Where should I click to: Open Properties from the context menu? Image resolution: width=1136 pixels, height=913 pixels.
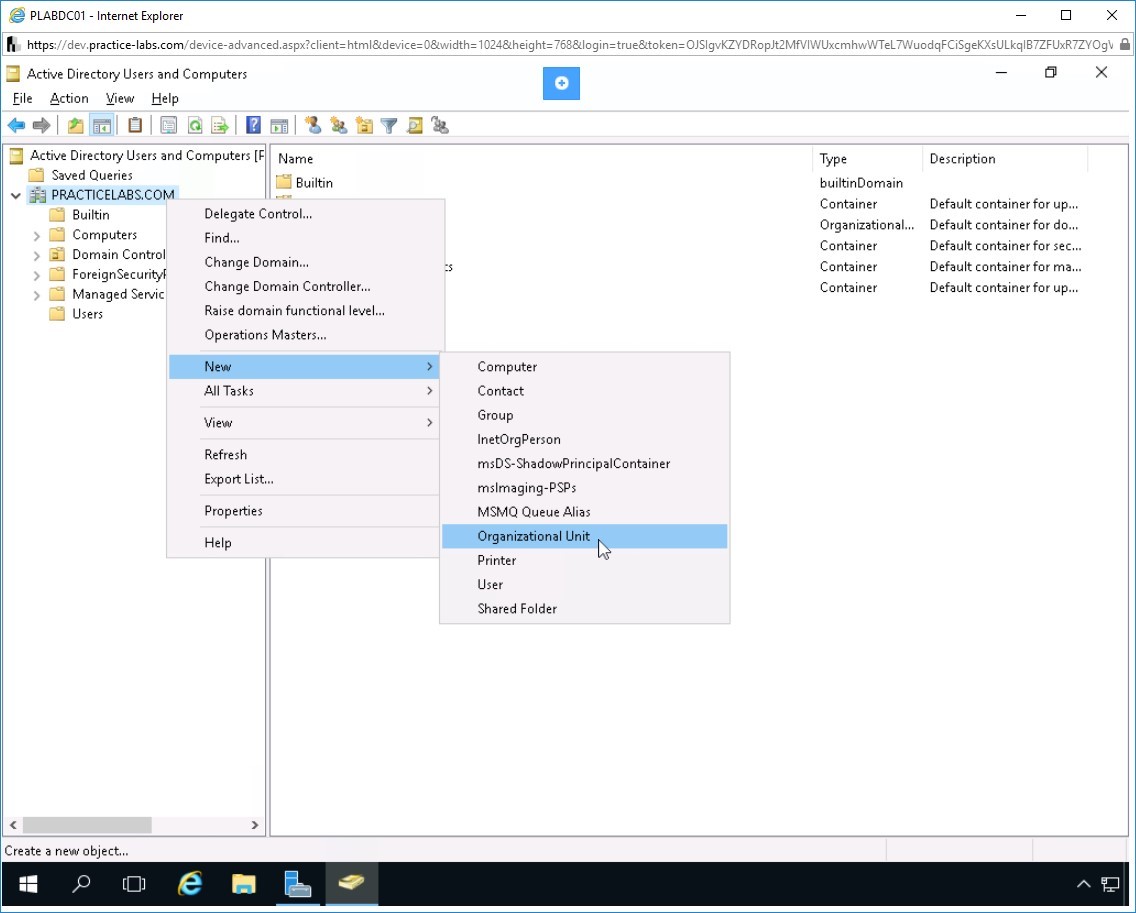(x=305, y=511)
